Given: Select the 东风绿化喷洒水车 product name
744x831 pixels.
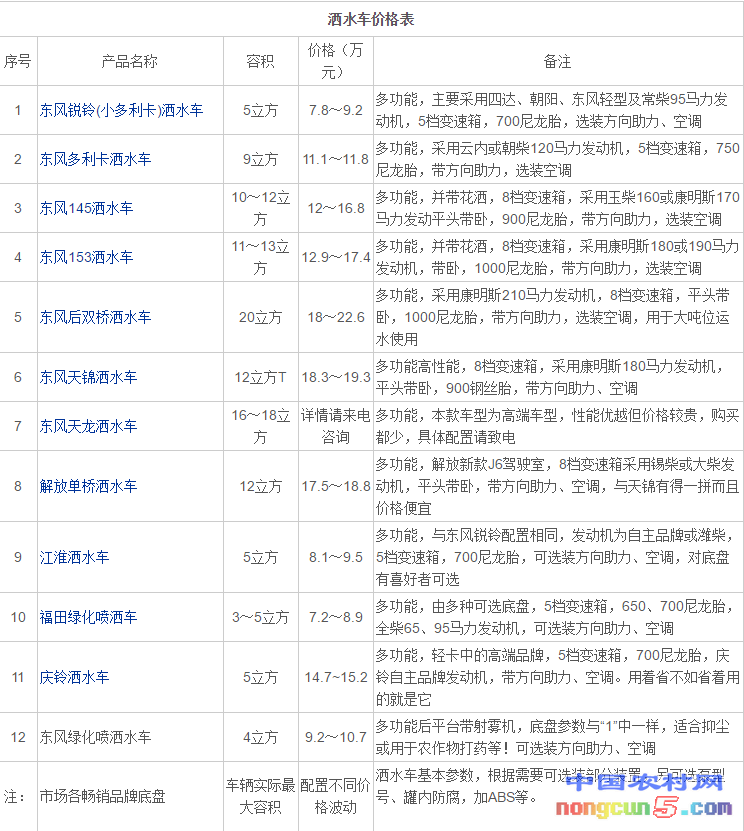Looking at the screenshot, I should (95, 737).
